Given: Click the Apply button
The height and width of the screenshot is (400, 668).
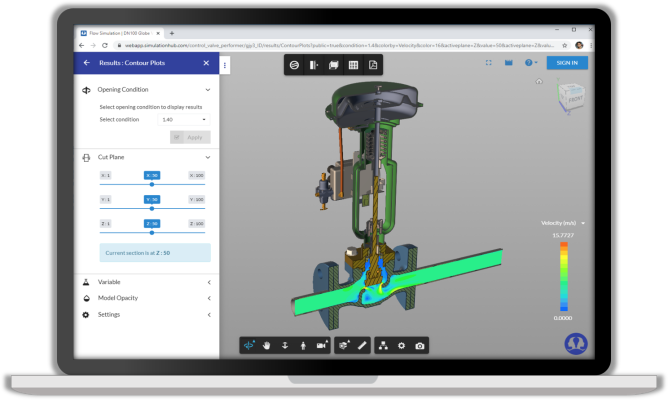Looking at the screenshot, I should [x=190, y=137].
